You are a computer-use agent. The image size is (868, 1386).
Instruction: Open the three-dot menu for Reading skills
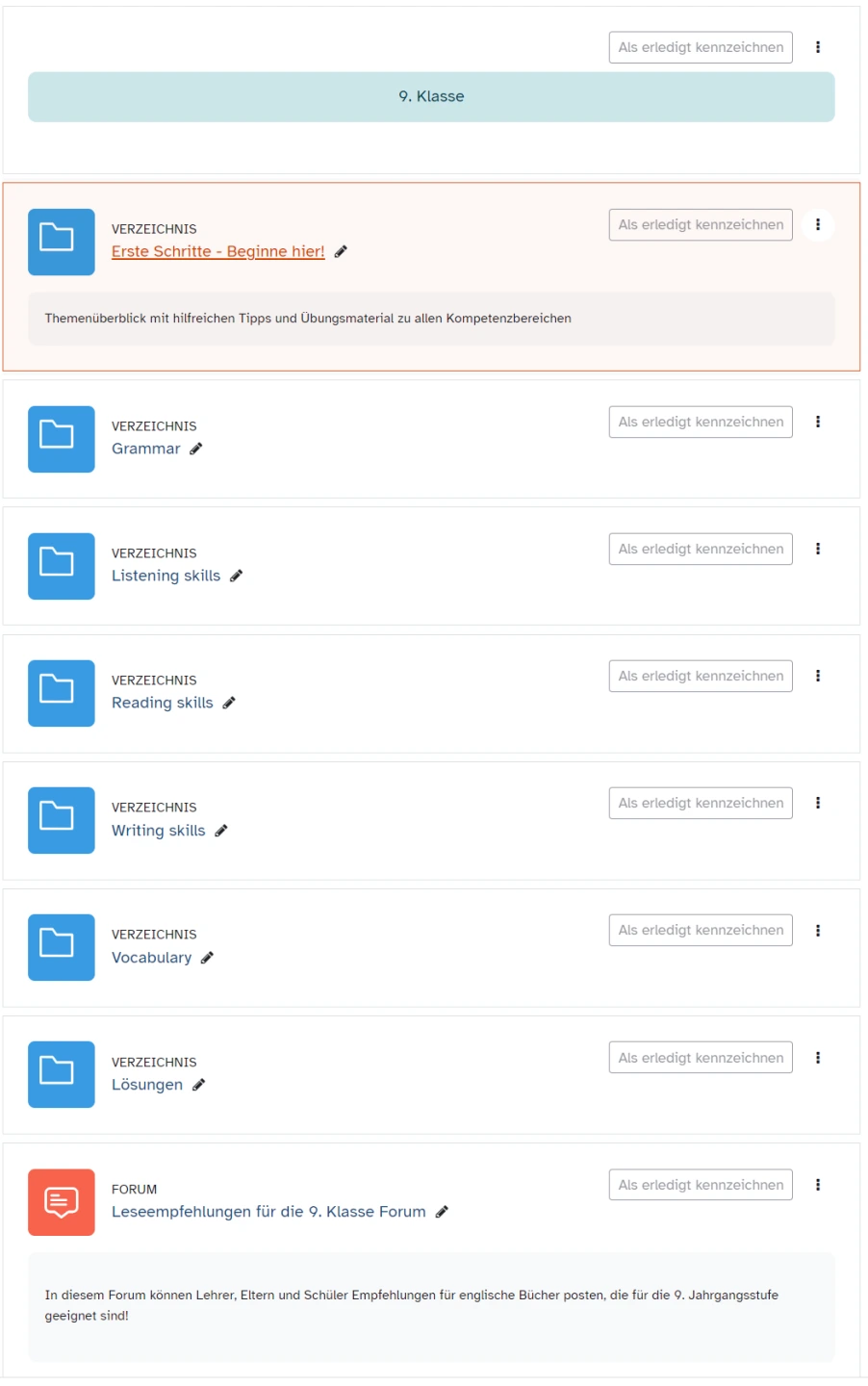pos(818,676)
